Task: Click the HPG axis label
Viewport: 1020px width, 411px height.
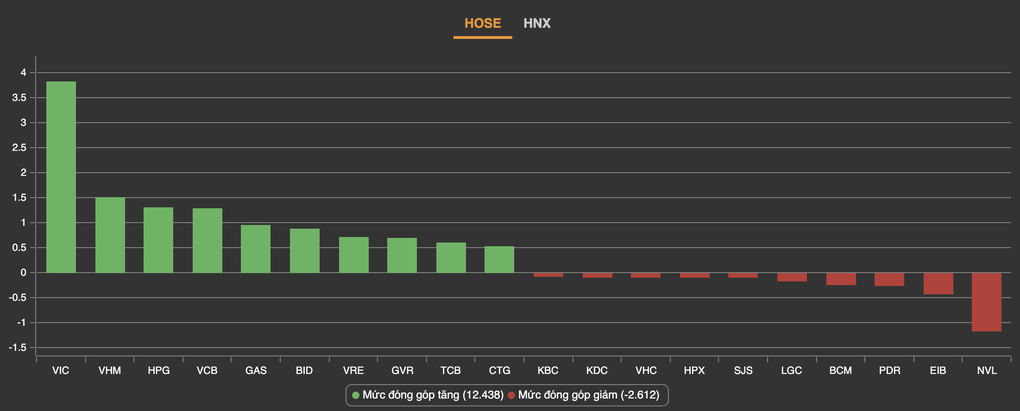Action: coord(158,371)
